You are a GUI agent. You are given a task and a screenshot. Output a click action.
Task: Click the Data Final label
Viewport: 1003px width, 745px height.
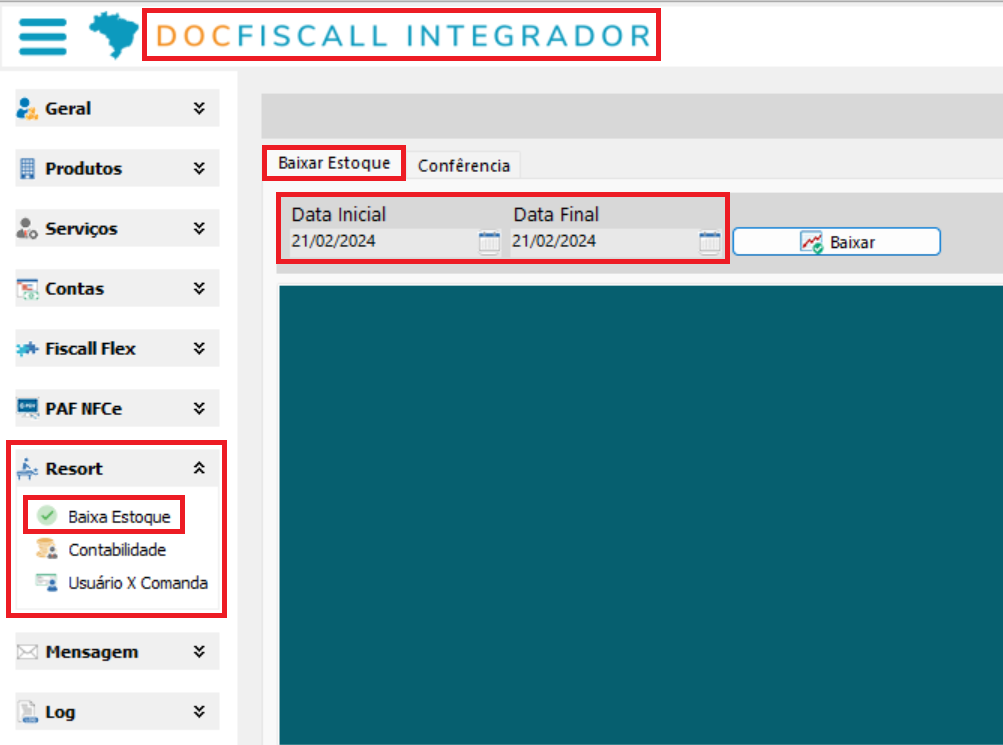(556, 215)
